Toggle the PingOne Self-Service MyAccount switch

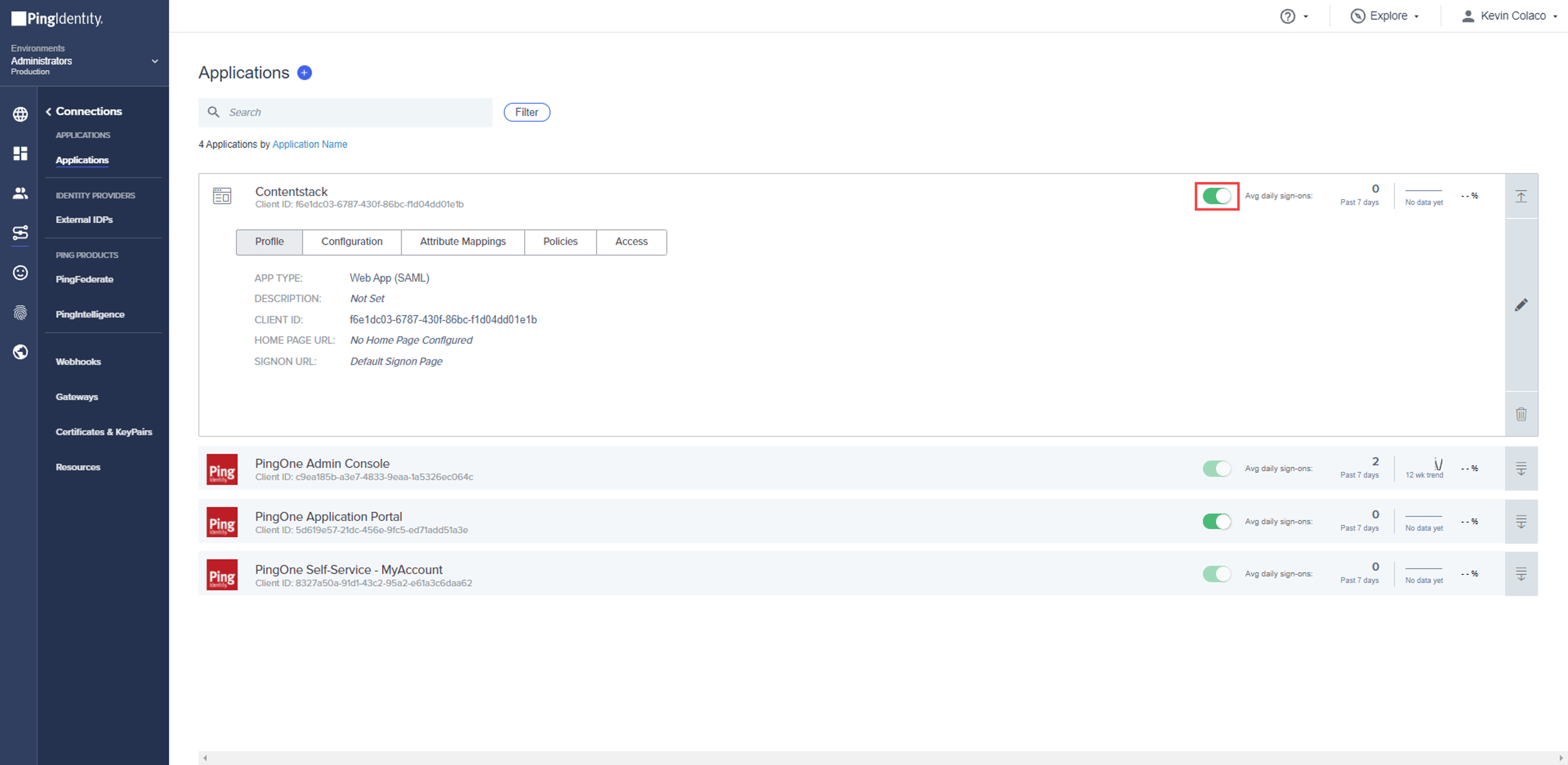coord(1216,574)
